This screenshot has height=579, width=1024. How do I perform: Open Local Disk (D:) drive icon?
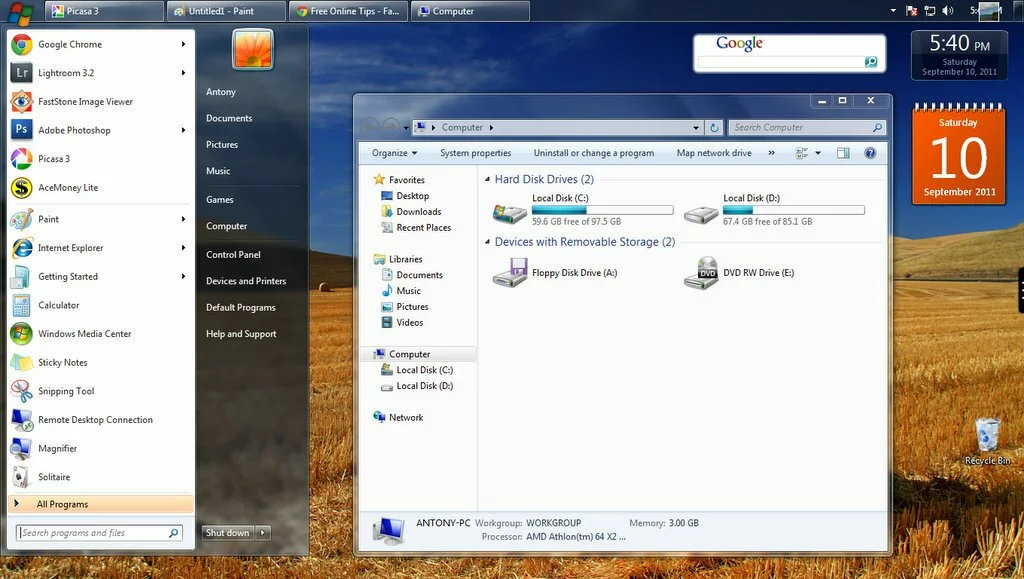tap(701, 213)
